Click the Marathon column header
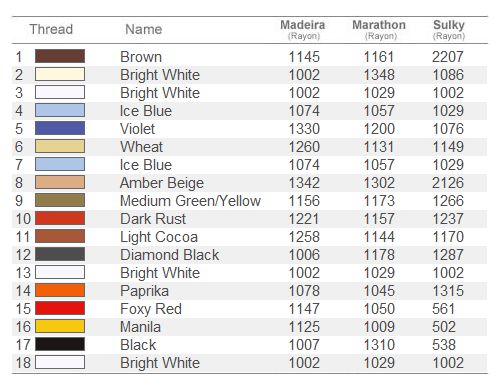This screenshot has height=384, width=500. 379,29
